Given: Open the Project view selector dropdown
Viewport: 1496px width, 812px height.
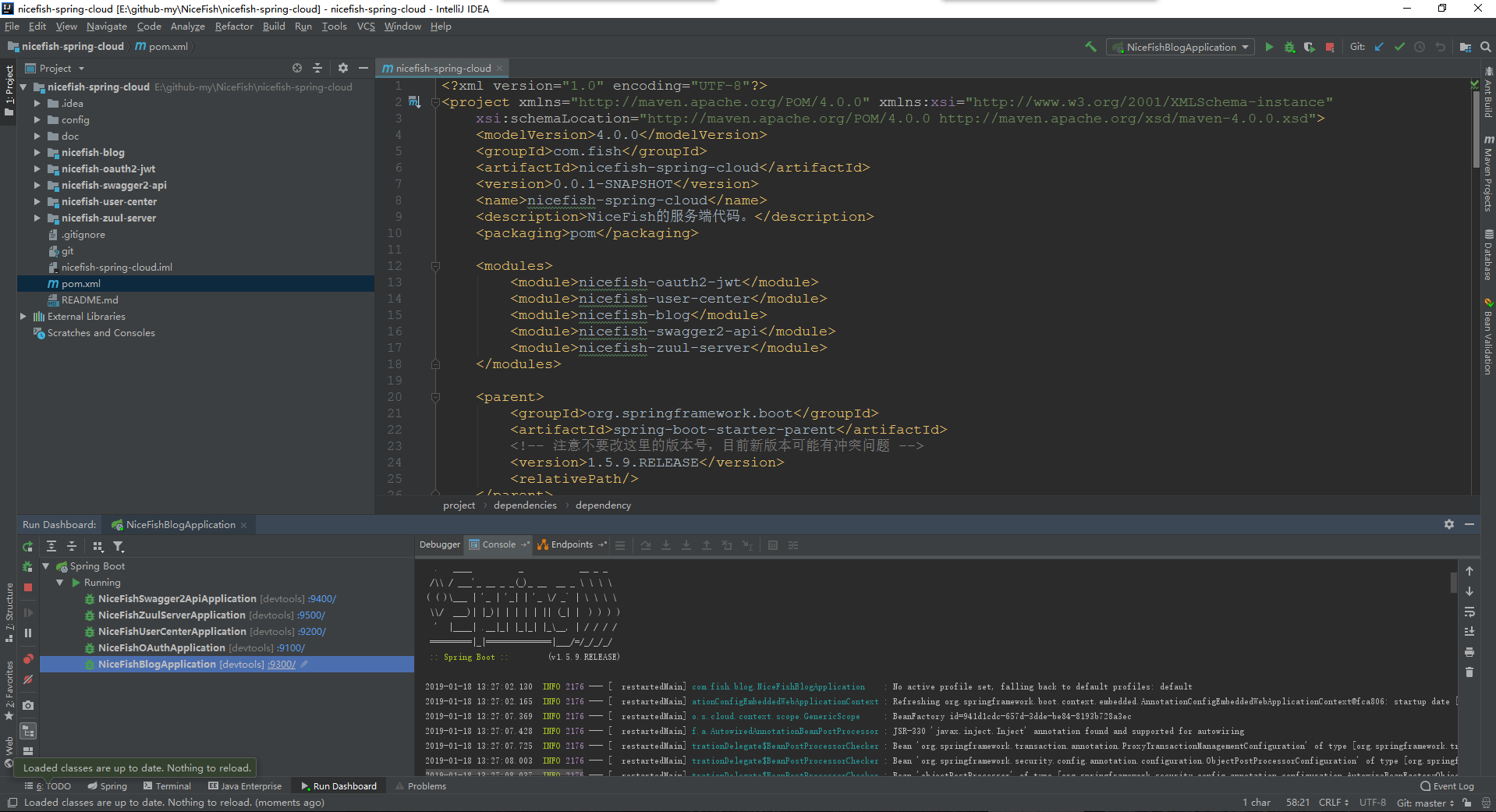Looking at the screenshot, I should pos(55,69).
